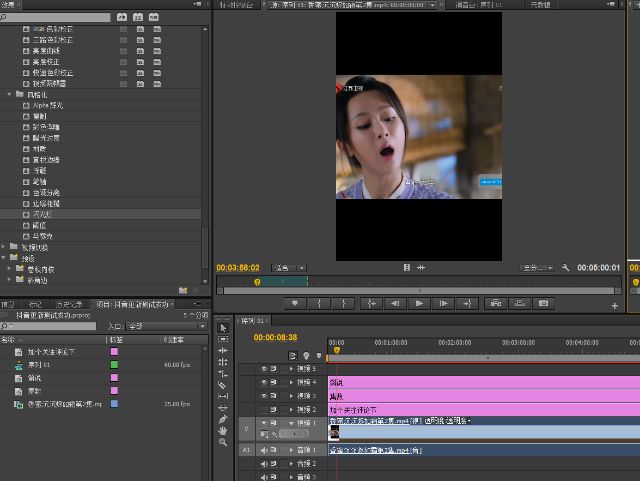Switch to the 特效控制台 tab
Screen dimensions: 640x481
click(x=236, y=5)
